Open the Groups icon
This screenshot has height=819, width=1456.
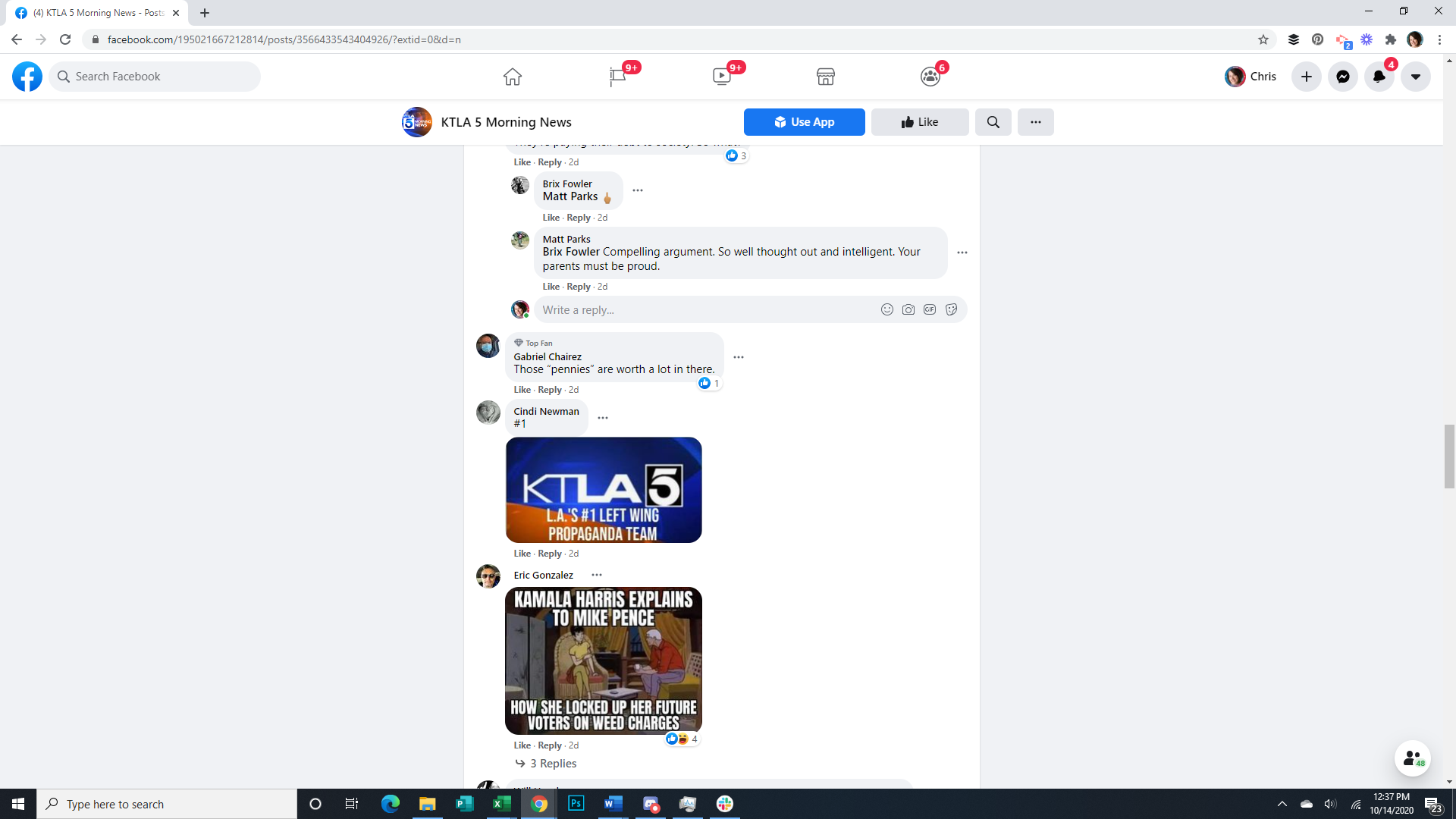(930, 77)
